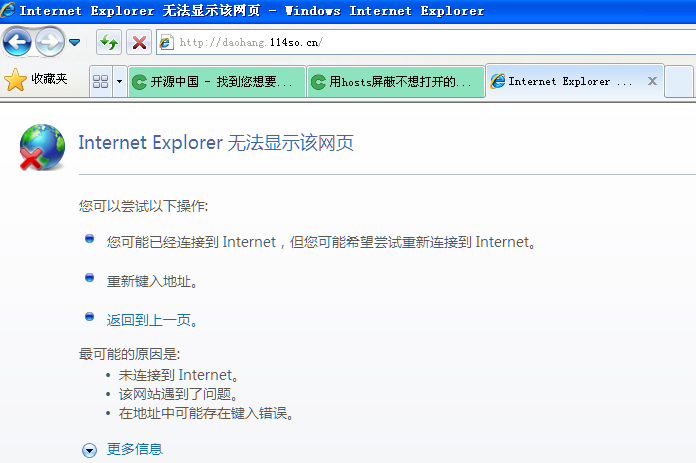The height and width of the screenshot is (463, 696).
Task: Switch to the 开源中国 tab
Action: [217, 82]
